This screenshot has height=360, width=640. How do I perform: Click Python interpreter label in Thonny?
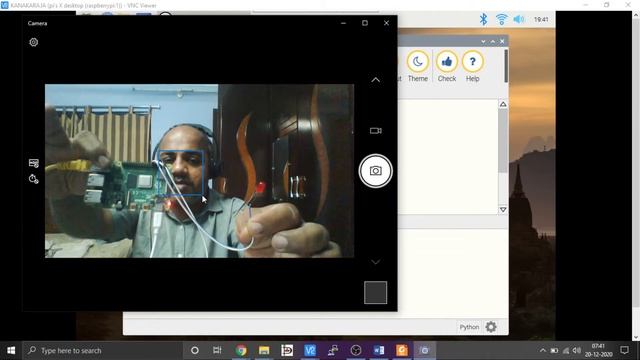[469, 327]
